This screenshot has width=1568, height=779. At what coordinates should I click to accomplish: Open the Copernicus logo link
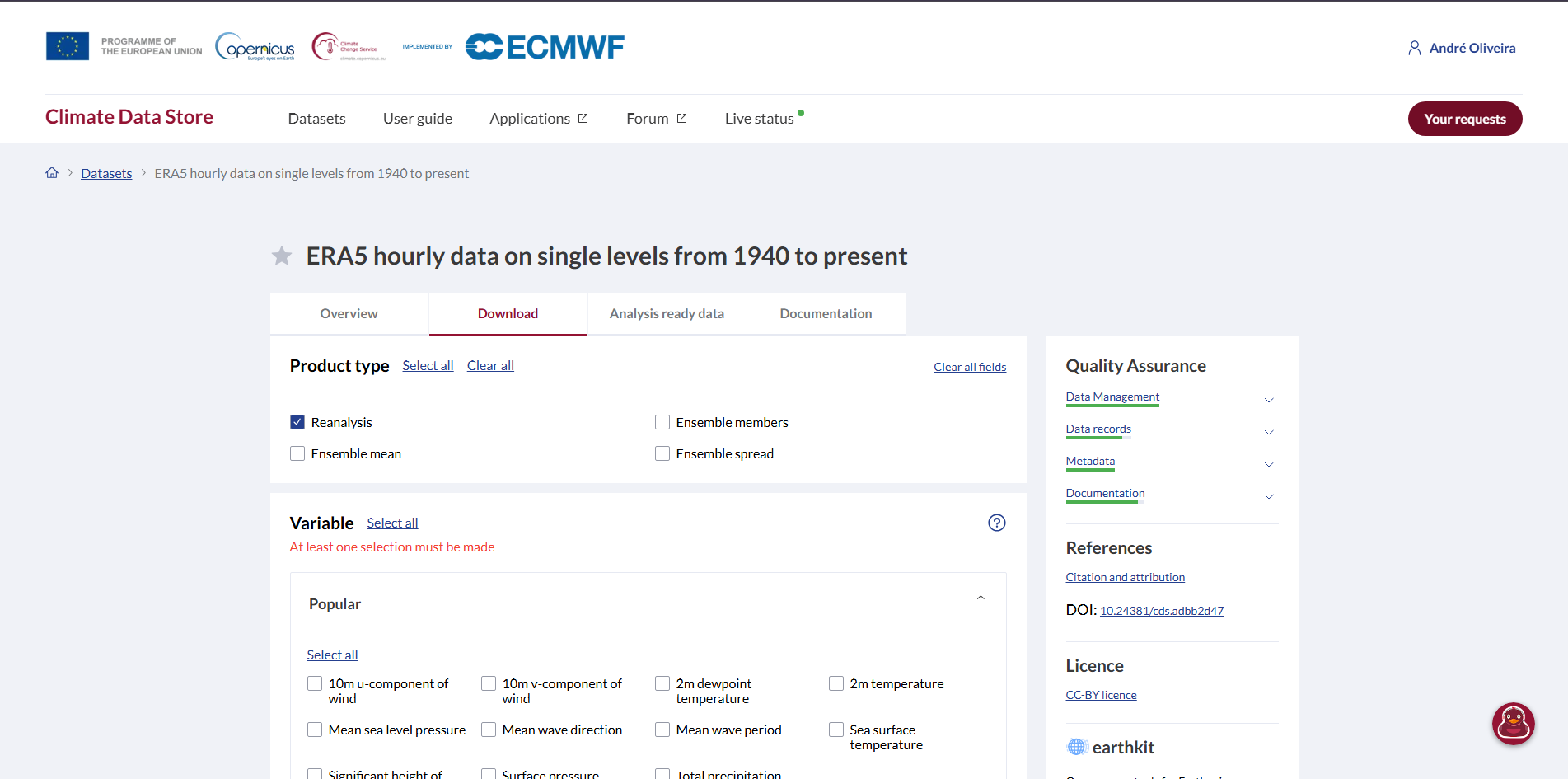[x=255, y=46]
